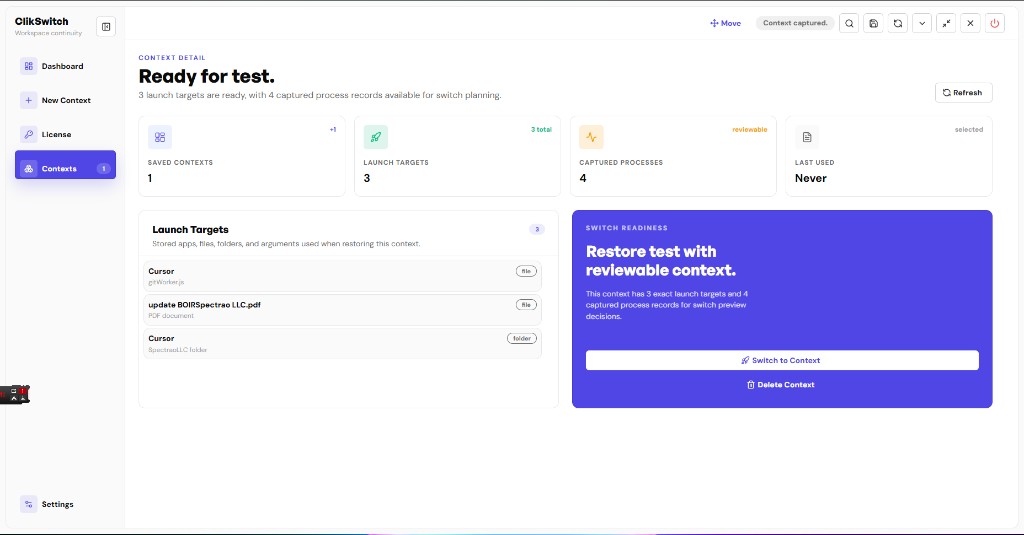Collapse the sidebar with the panel icon

tap(106, 27)
